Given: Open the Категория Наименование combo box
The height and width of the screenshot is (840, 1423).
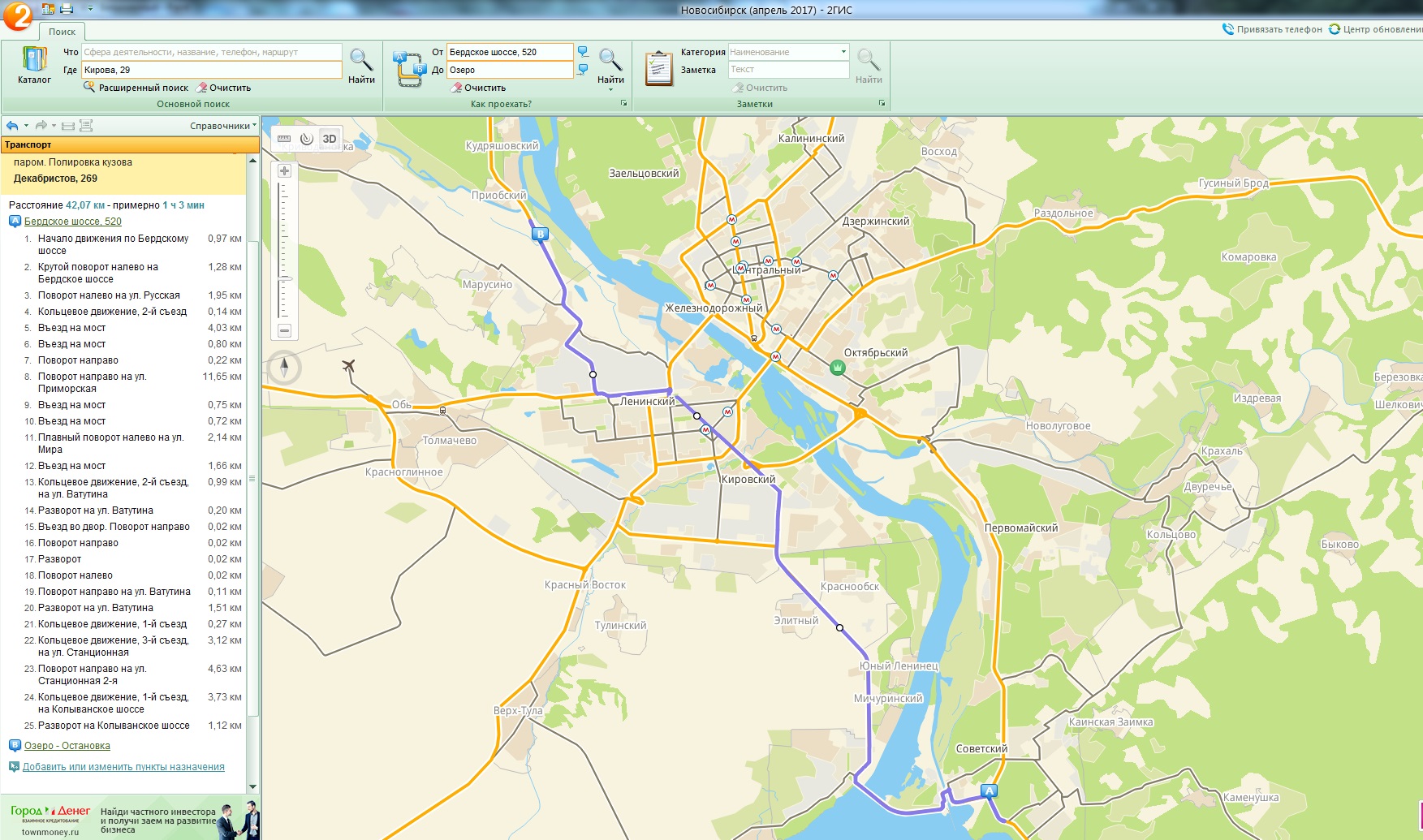Looking at the screenshot, I should click(x=787, y=52).
